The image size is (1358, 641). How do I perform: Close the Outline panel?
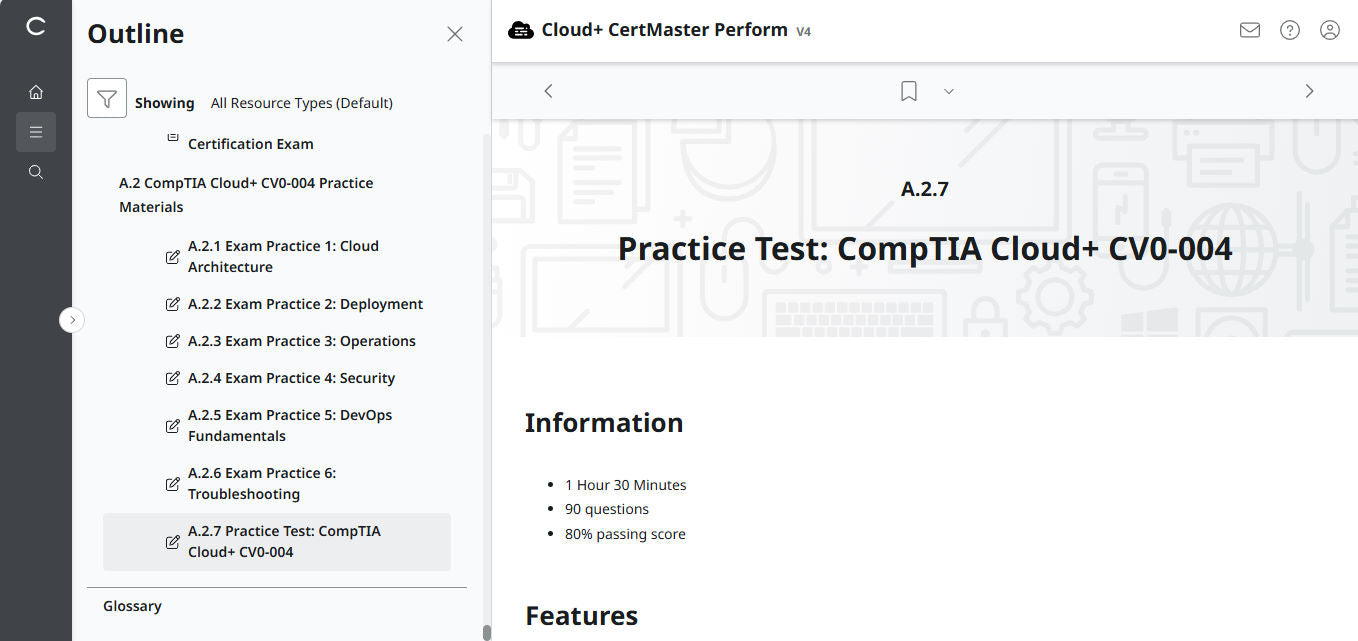click(455, 33)
